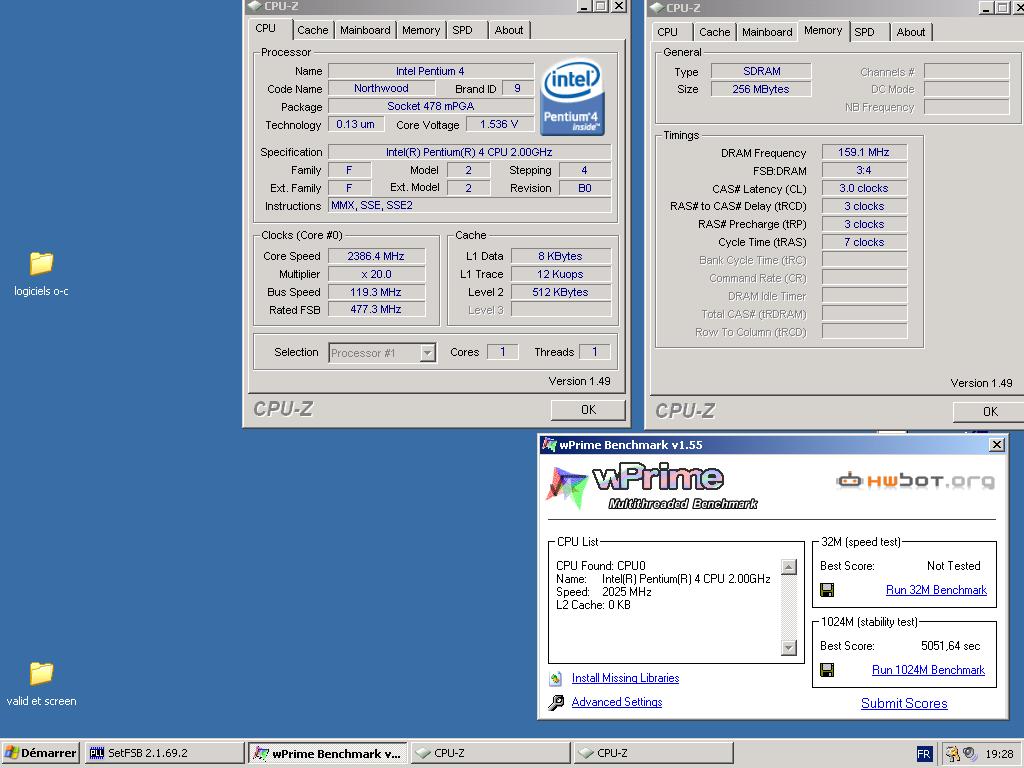Click the FR language indicator in tray

click(923, 754)
